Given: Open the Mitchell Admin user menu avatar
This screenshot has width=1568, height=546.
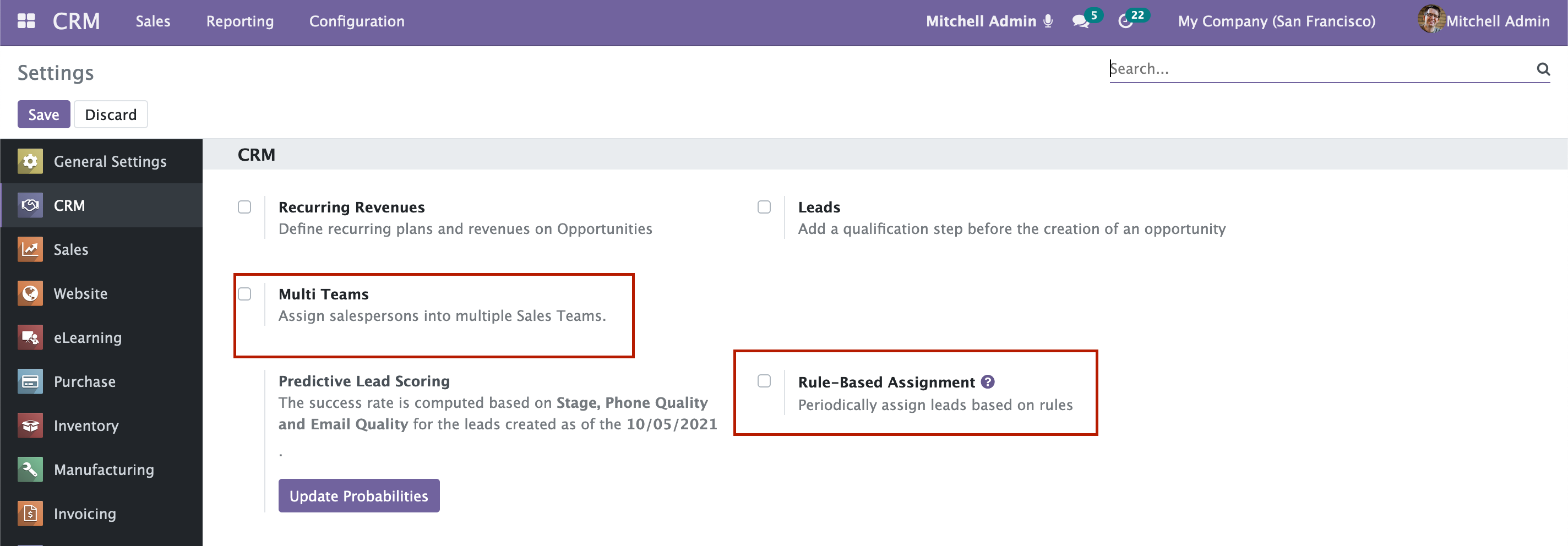Looking at the screenshot, I should pos(1430,19).
